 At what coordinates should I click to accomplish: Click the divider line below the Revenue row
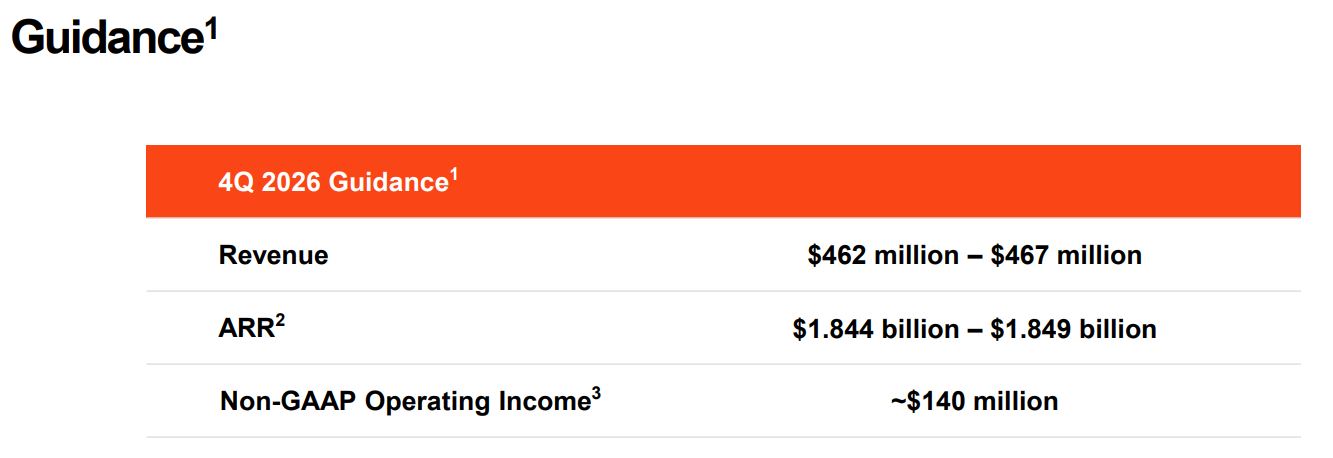pos(723,291)
